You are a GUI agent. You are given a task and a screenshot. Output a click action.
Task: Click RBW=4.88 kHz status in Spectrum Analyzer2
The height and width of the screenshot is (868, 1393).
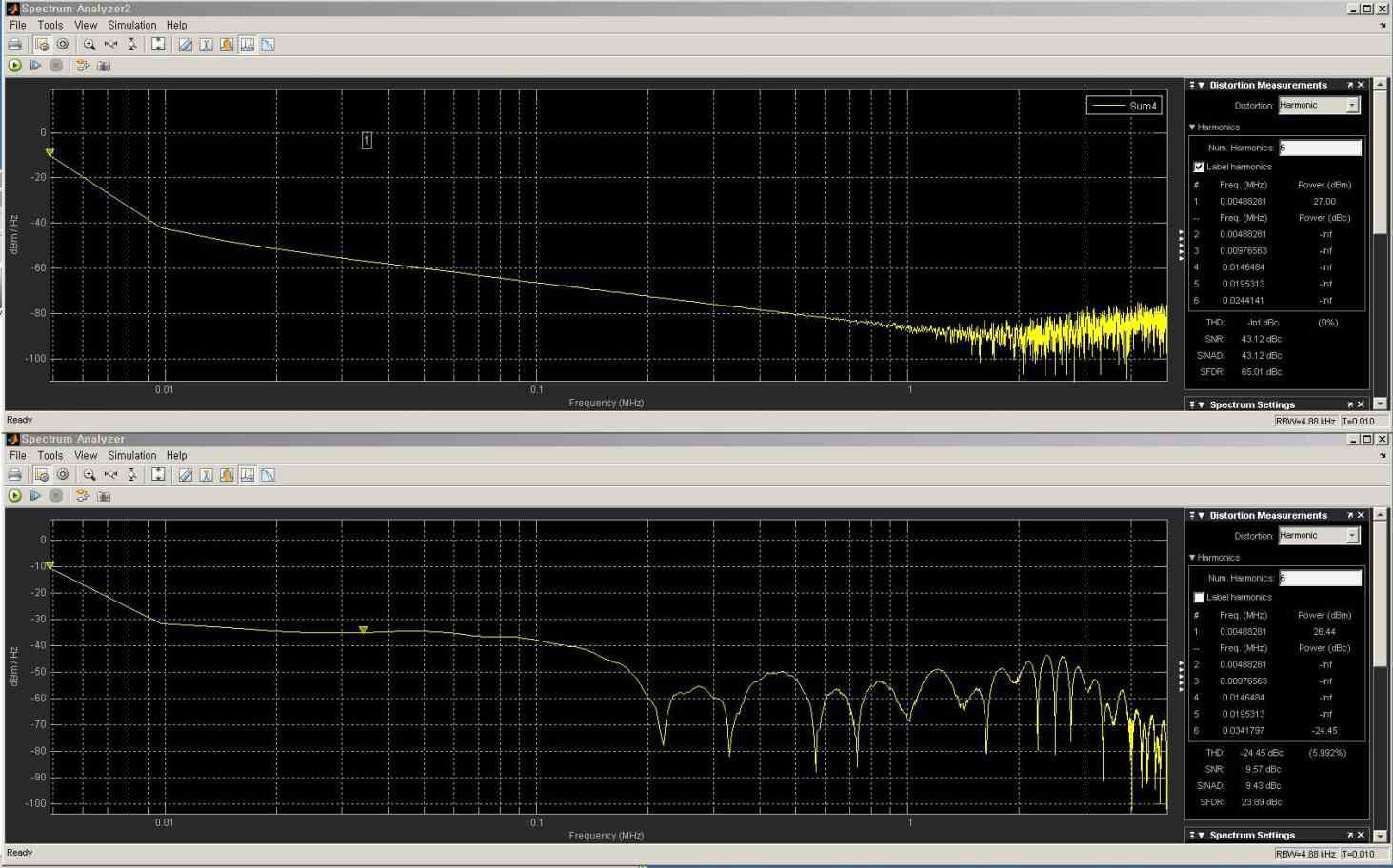(x=1306, y=421)
